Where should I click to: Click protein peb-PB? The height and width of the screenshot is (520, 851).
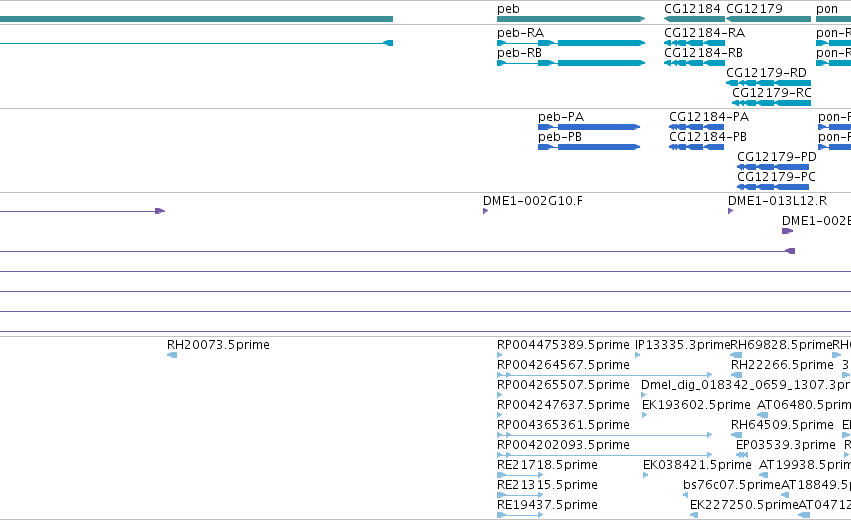(560, 137)
